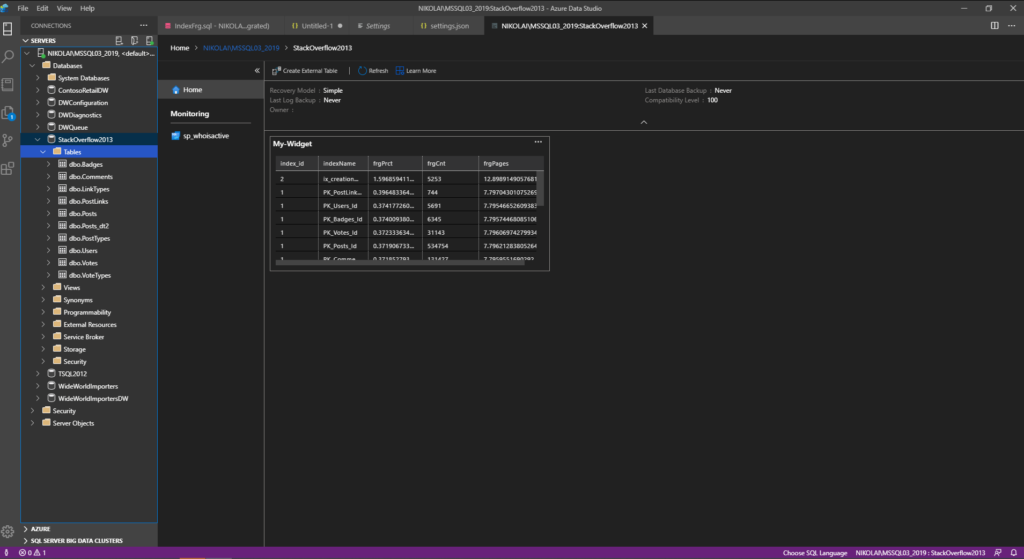Collapse the Databases folder
1024x559 pixels.
point(32,65)
